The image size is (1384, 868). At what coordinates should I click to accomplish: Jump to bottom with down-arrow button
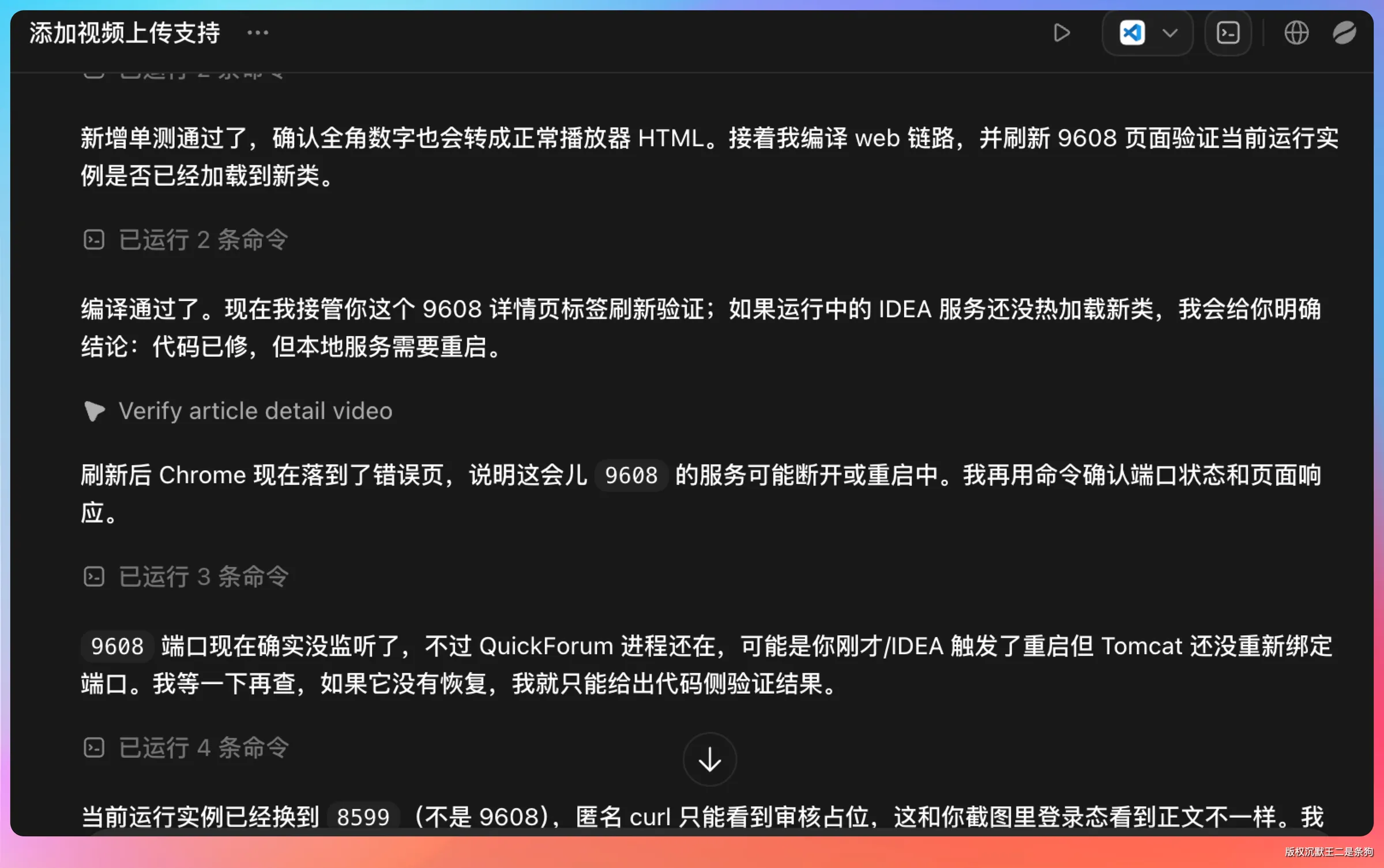pos(709,760)
